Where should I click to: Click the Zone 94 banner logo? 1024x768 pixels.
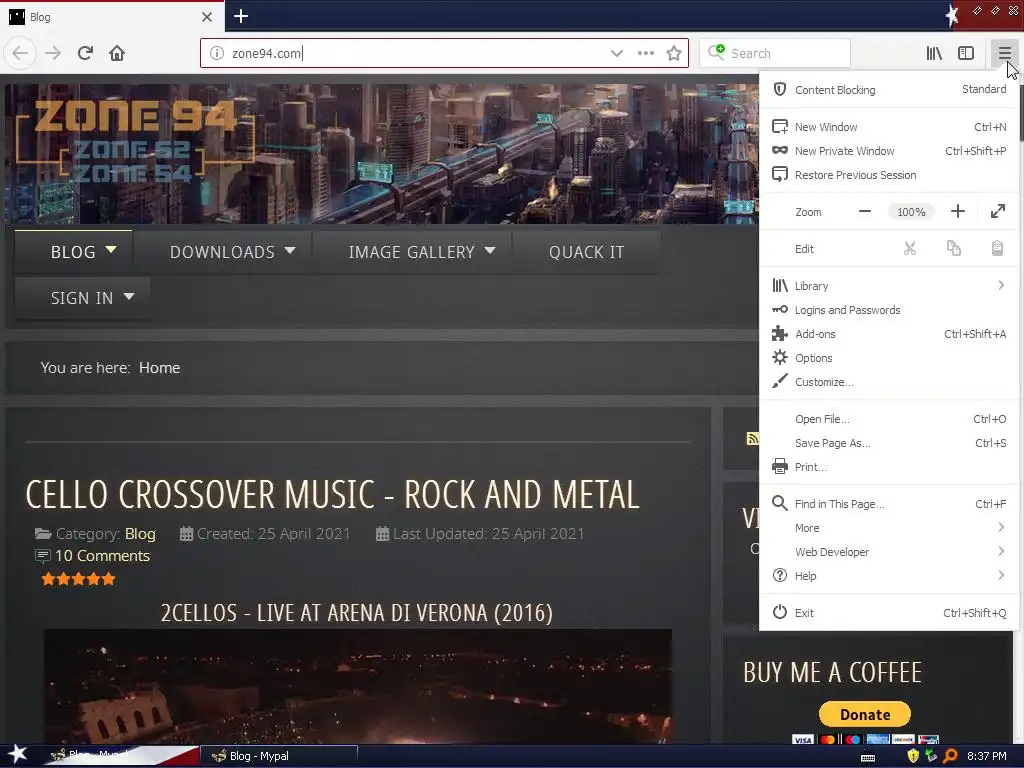tap(134, 142)
